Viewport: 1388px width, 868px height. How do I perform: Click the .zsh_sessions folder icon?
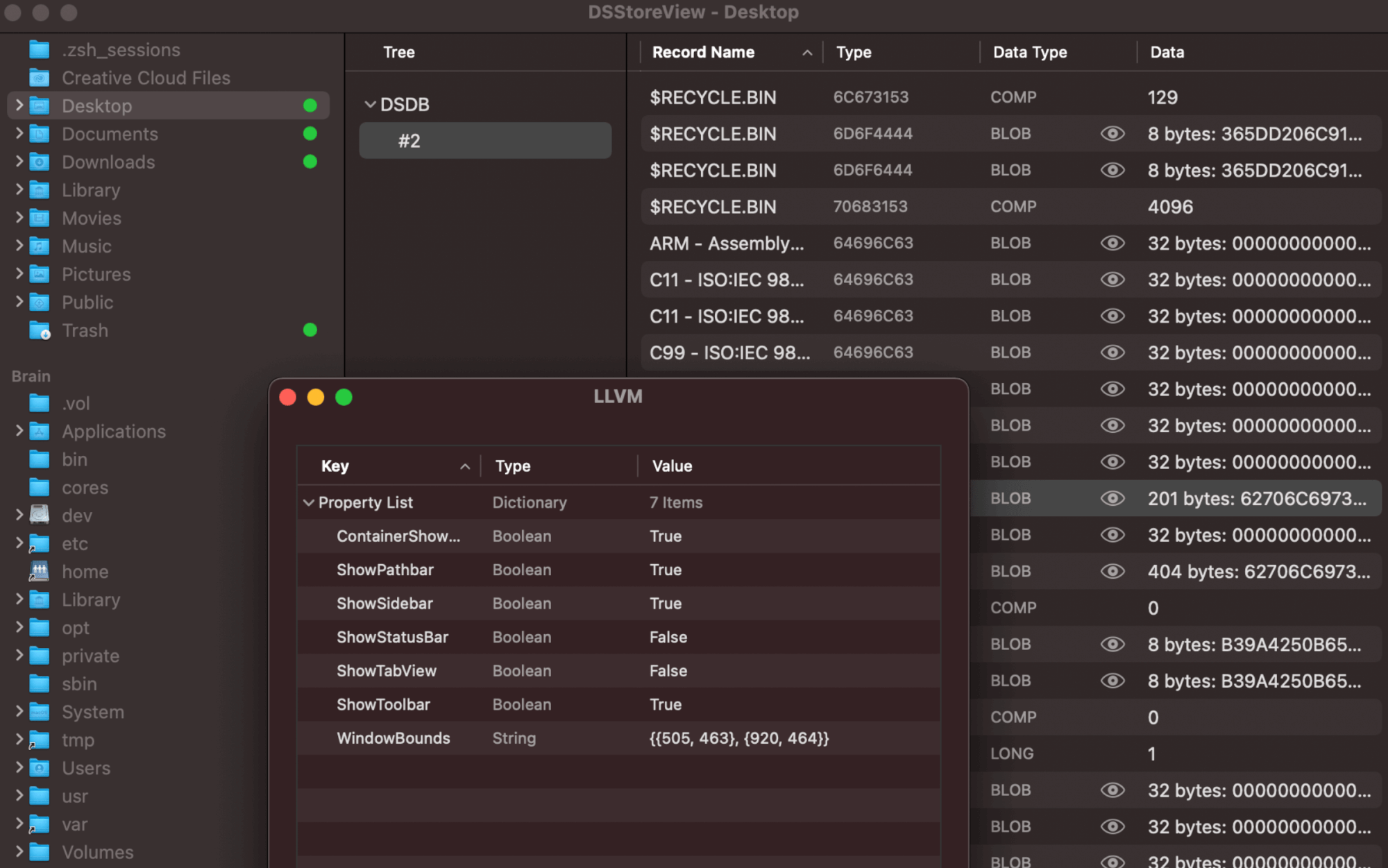click(x=40, y=50)
